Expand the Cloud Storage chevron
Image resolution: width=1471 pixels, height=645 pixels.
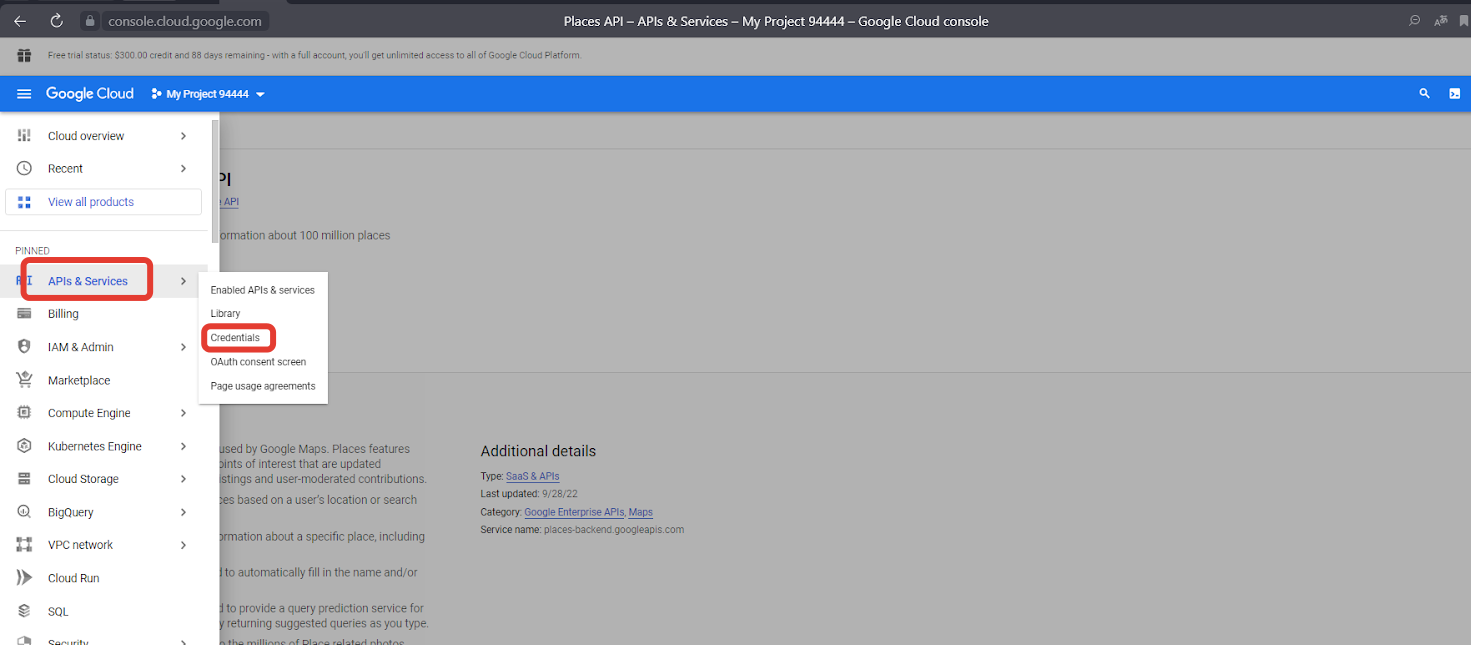pos(183,479)
